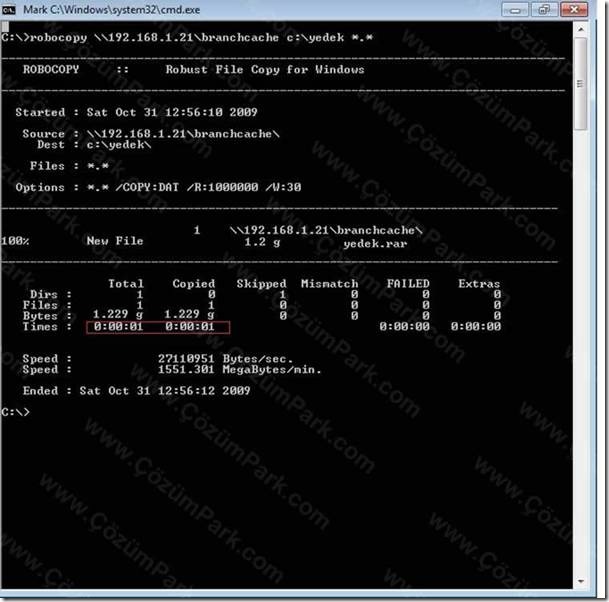This screenshot has height=602, width=609.
Task: Click the Bytes total value 1.229 g
Action: pos(118,314)
